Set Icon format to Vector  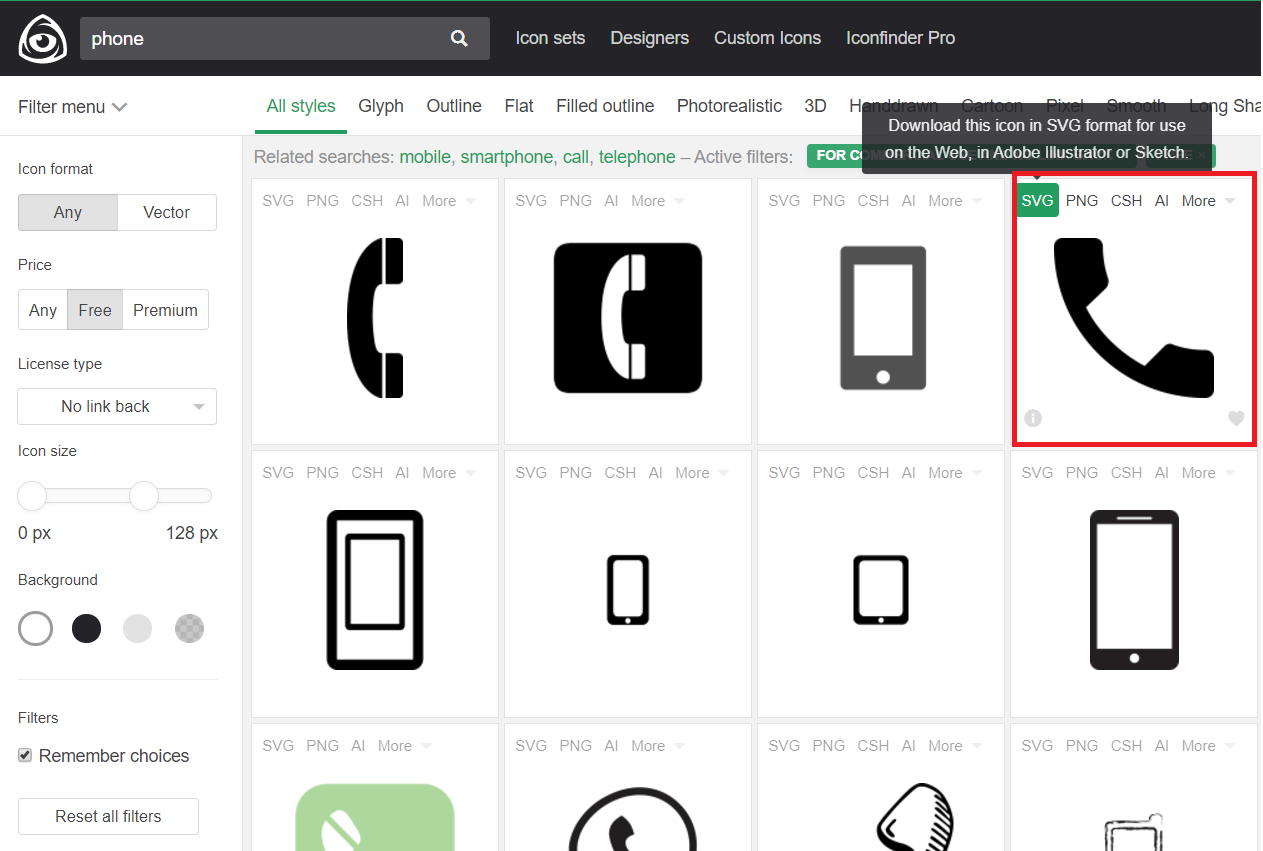166,212
